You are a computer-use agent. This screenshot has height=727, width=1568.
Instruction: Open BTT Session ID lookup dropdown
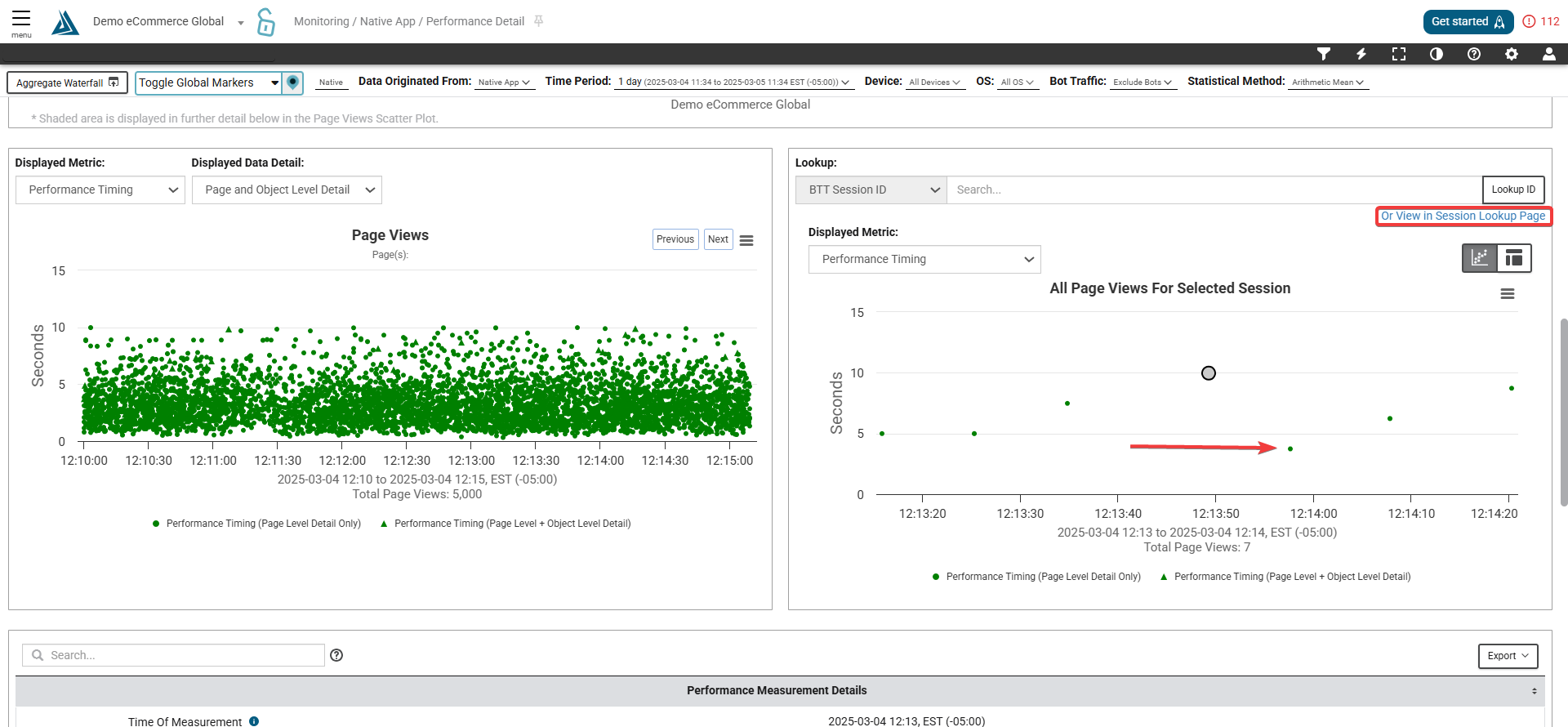coord(871,190)
